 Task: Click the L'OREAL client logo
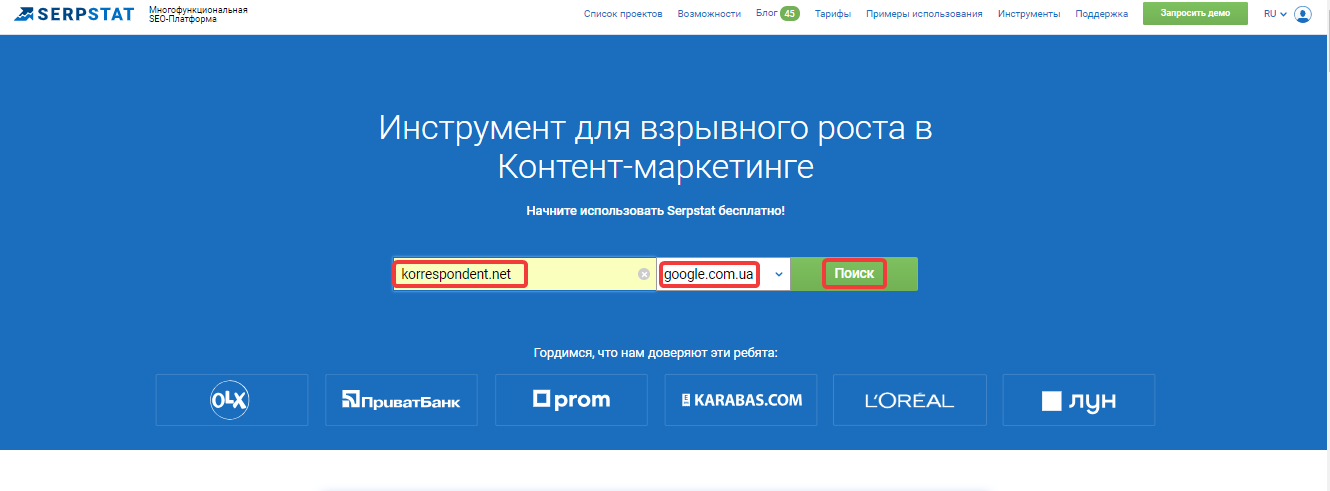coord(910,401)
